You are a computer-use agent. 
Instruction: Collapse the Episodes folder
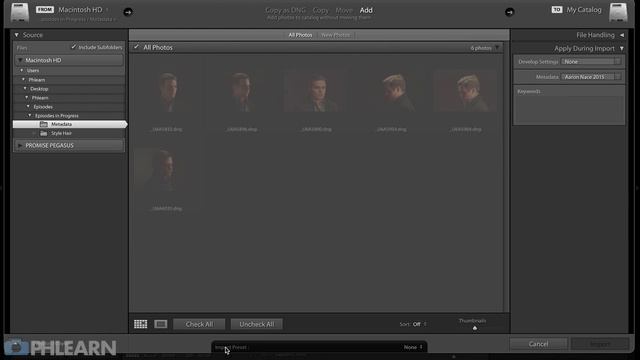[x=28, y=106]
